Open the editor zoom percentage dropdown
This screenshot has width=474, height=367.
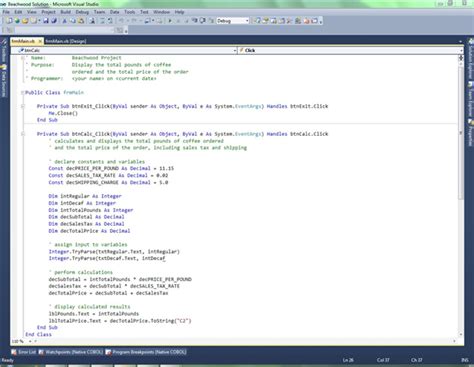tap(30, 341)
